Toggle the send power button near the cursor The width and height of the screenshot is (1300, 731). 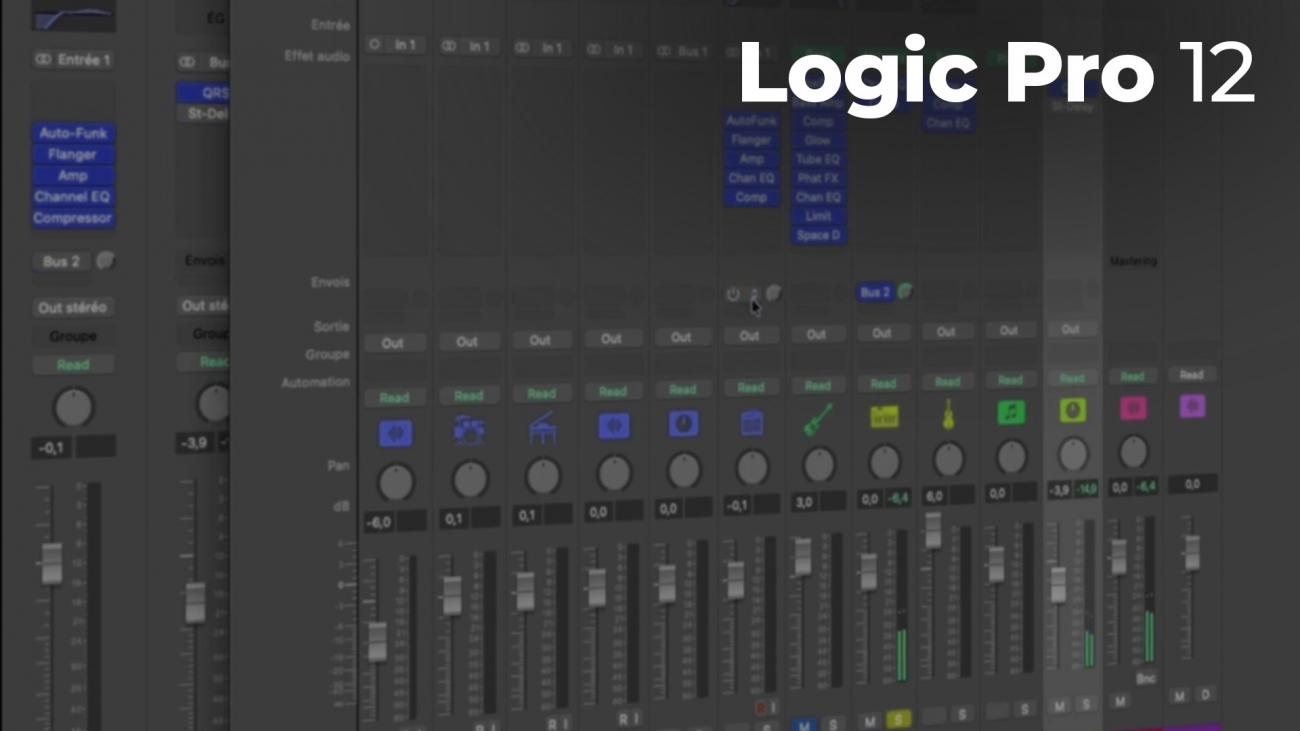(733, 295)
